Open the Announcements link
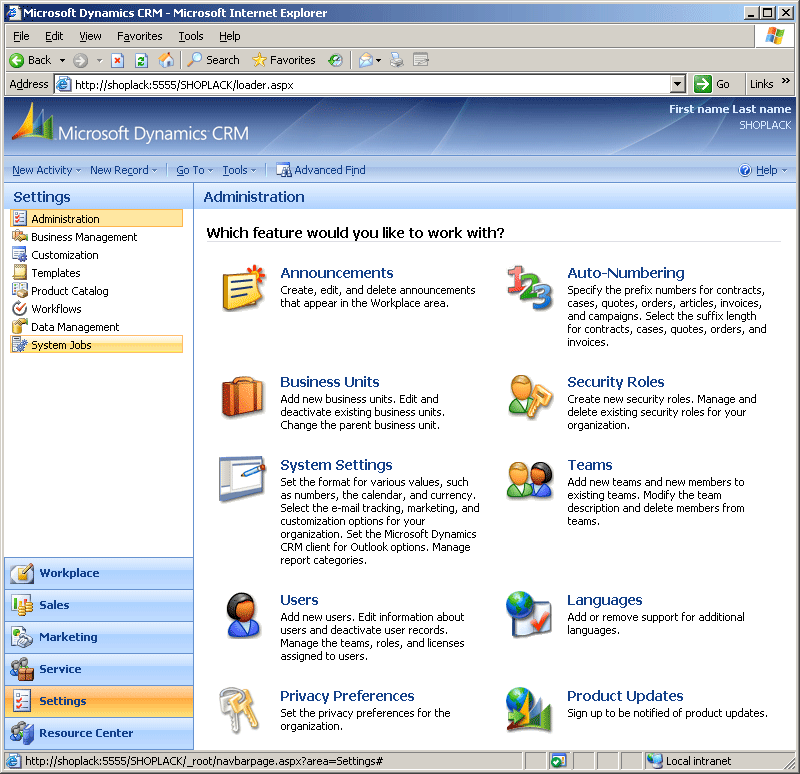The width and height of the screenshot is (800, 774). (x=337, y=273)
